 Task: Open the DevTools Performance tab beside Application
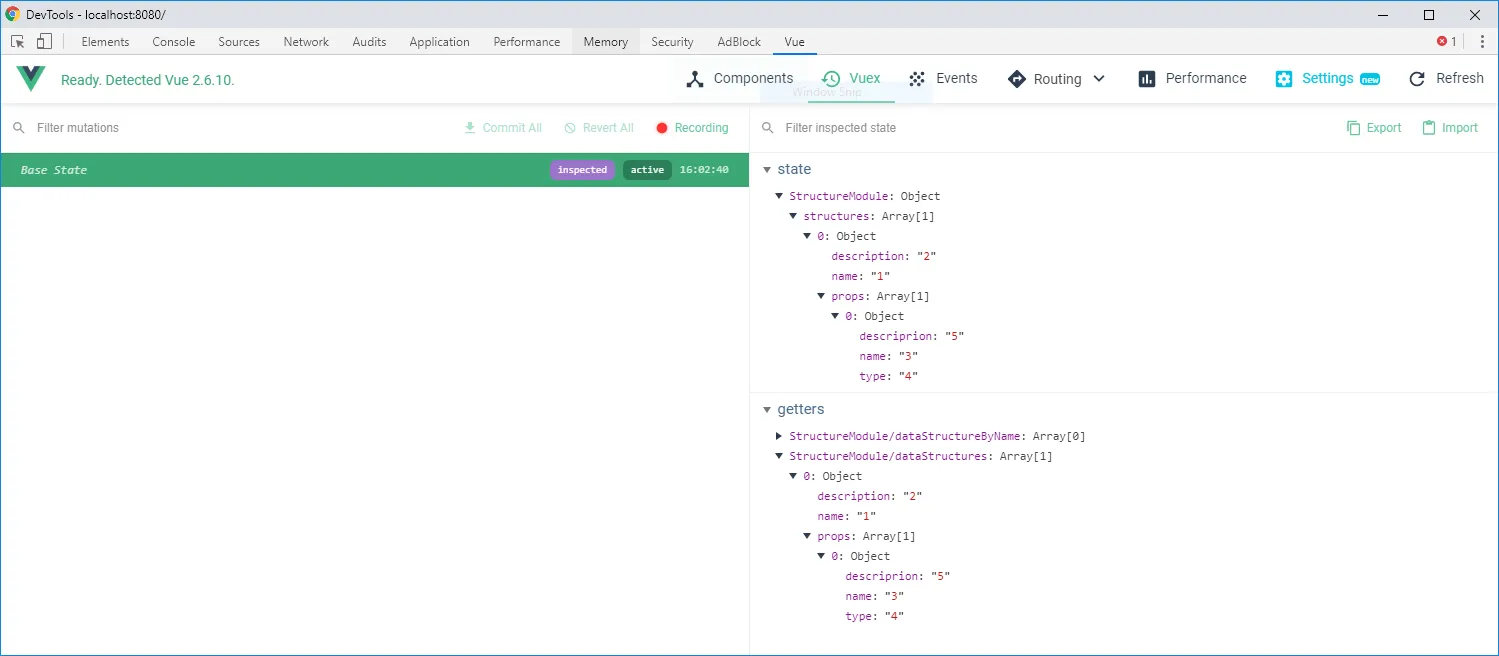pos(527,42)
